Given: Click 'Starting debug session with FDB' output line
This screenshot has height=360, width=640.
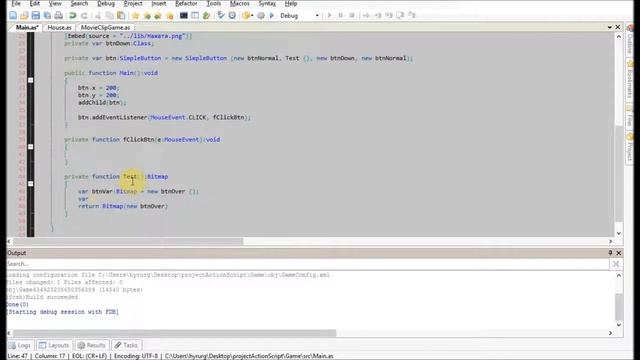Looking at the screenshot, I should pyautogui.click(x=62, y=312).
